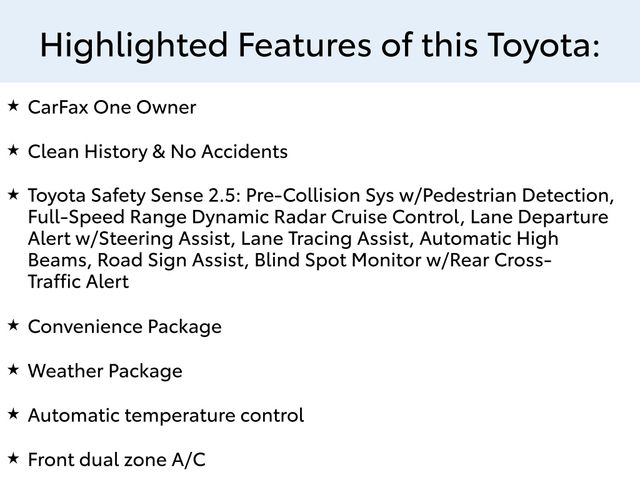Select the star next to Automatic temperature control
The width and height of the screenshot is (640, 480).
coord(13,413)
